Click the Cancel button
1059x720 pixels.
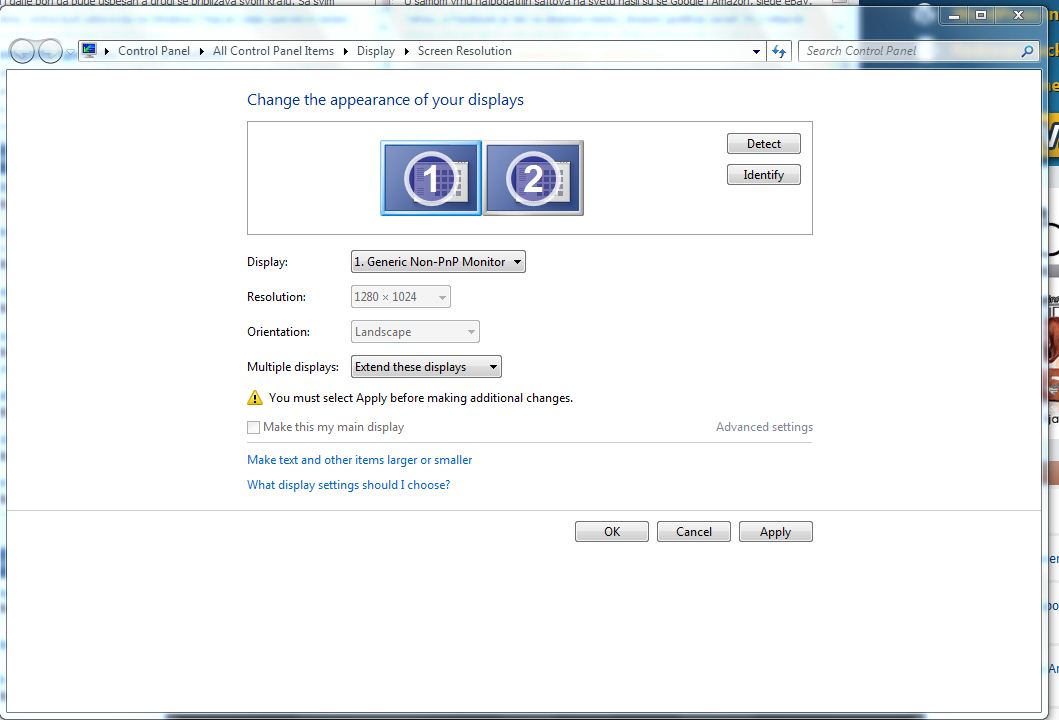click(x=694, y=532)
